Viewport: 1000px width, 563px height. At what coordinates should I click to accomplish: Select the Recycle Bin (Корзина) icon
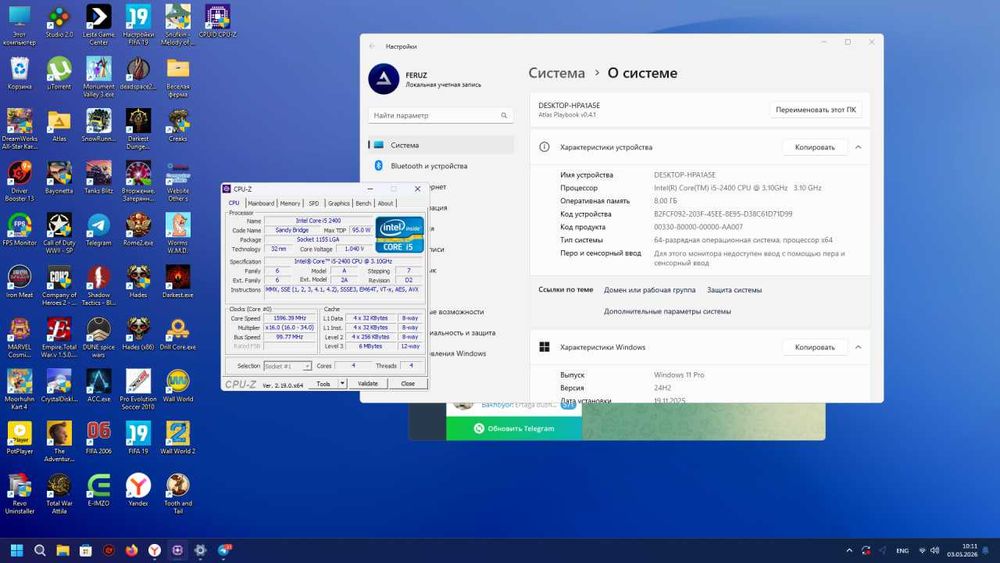(x=20, y=73)
